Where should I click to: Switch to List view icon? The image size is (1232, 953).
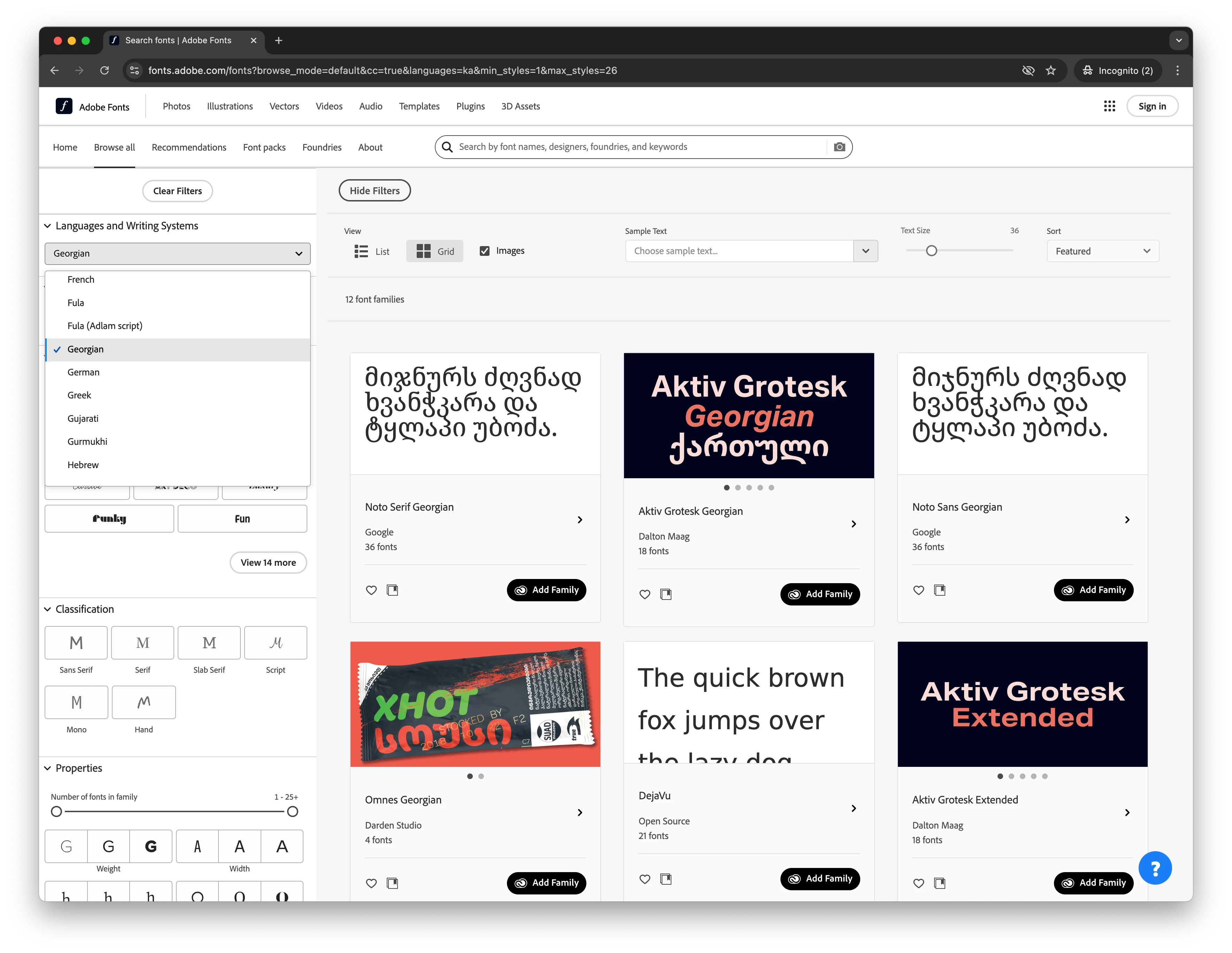(x=361, y=251)
